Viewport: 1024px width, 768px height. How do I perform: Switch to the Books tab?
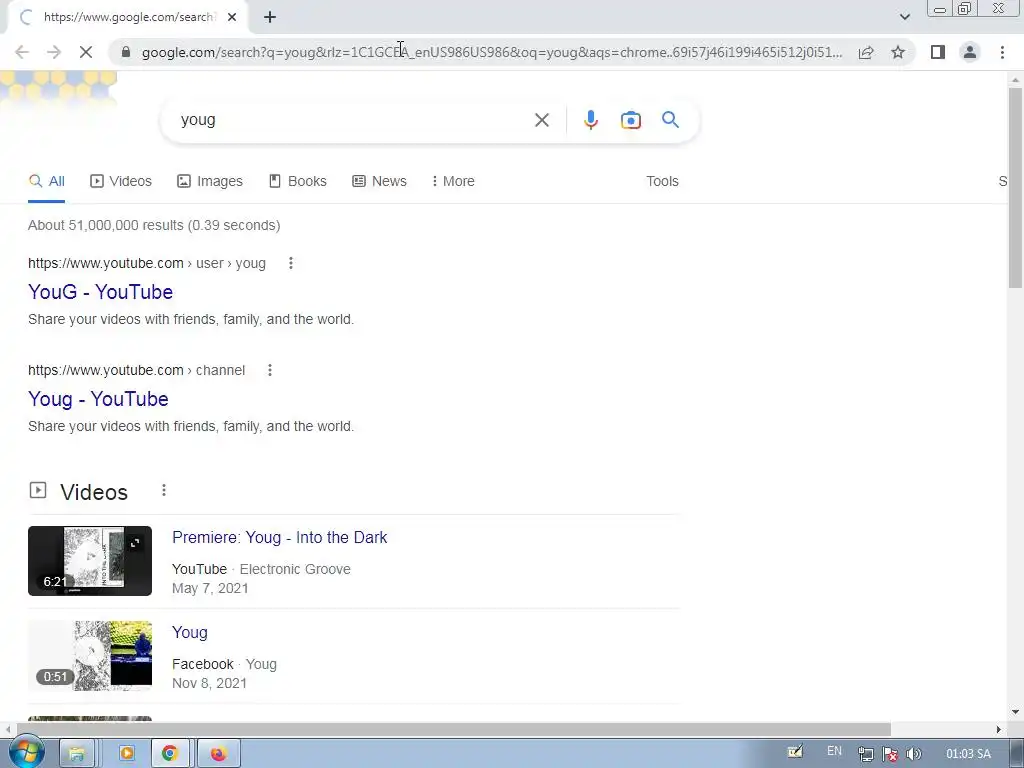pyautogui.click(x=298, y=181)
